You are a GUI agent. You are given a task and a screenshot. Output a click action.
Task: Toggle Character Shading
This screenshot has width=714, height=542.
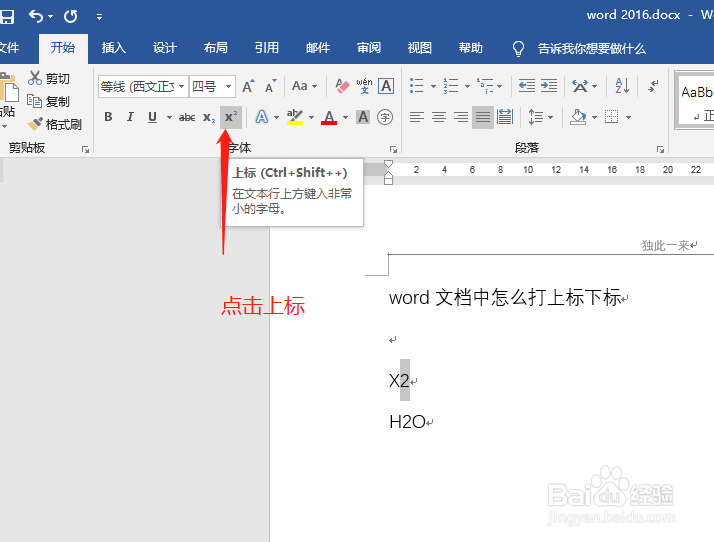pos(363,117)
